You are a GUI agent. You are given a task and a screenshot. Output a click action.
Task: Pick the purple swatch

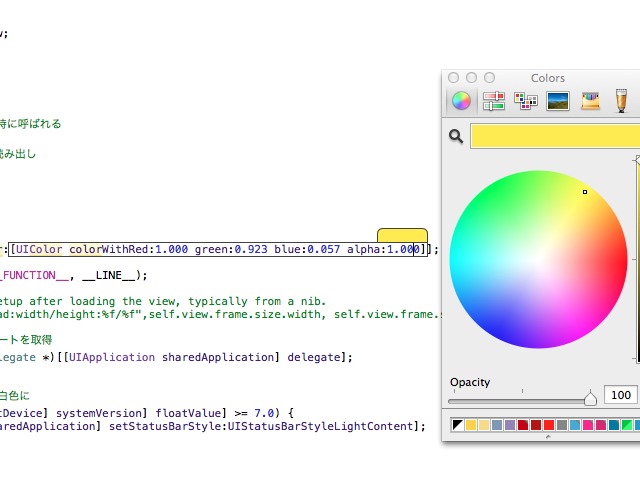[510, 425]
